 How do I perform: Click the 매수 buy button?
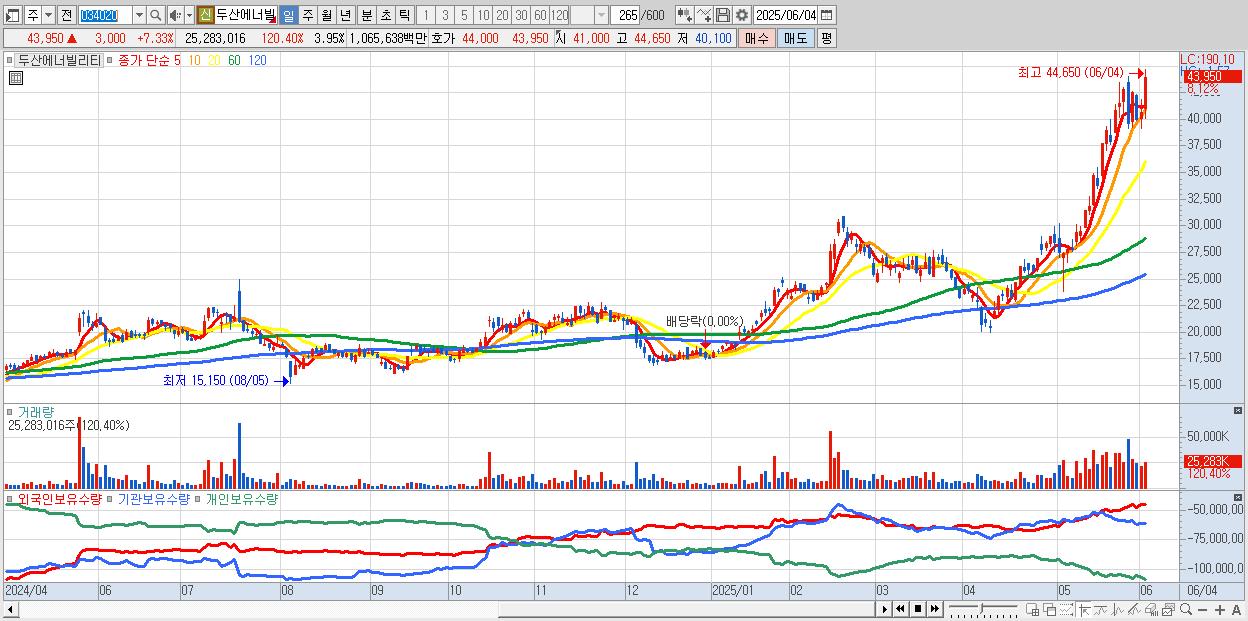pyautogui.click(x=756, y=38)
